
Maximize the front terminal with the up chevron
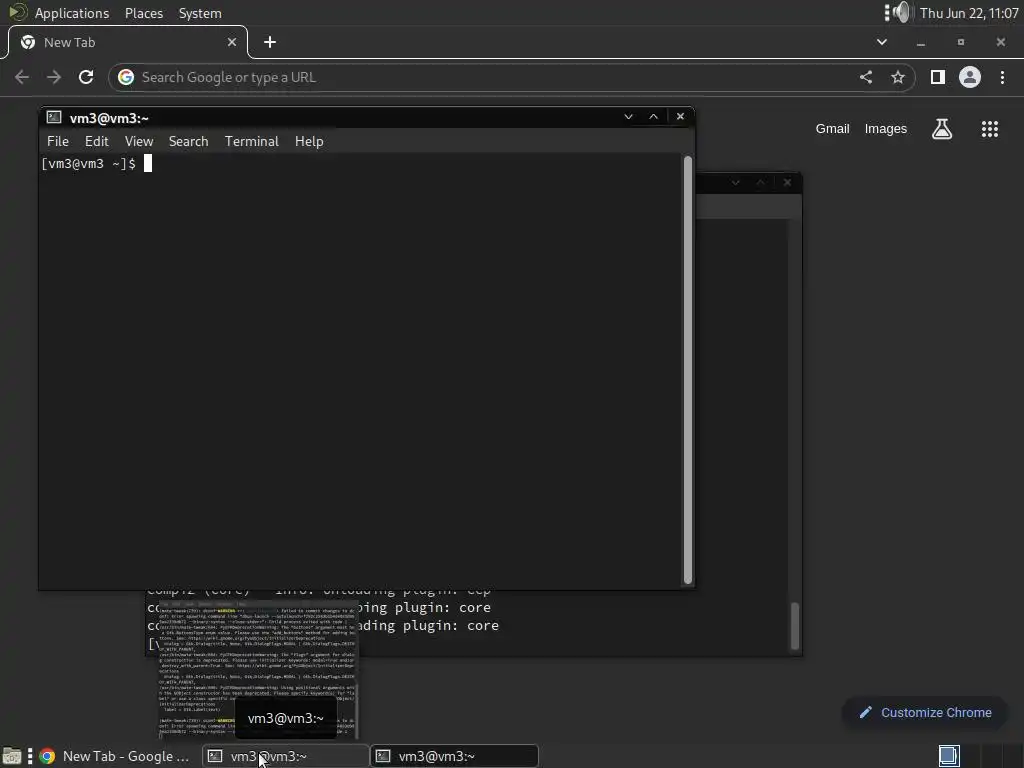pos(654,116)
